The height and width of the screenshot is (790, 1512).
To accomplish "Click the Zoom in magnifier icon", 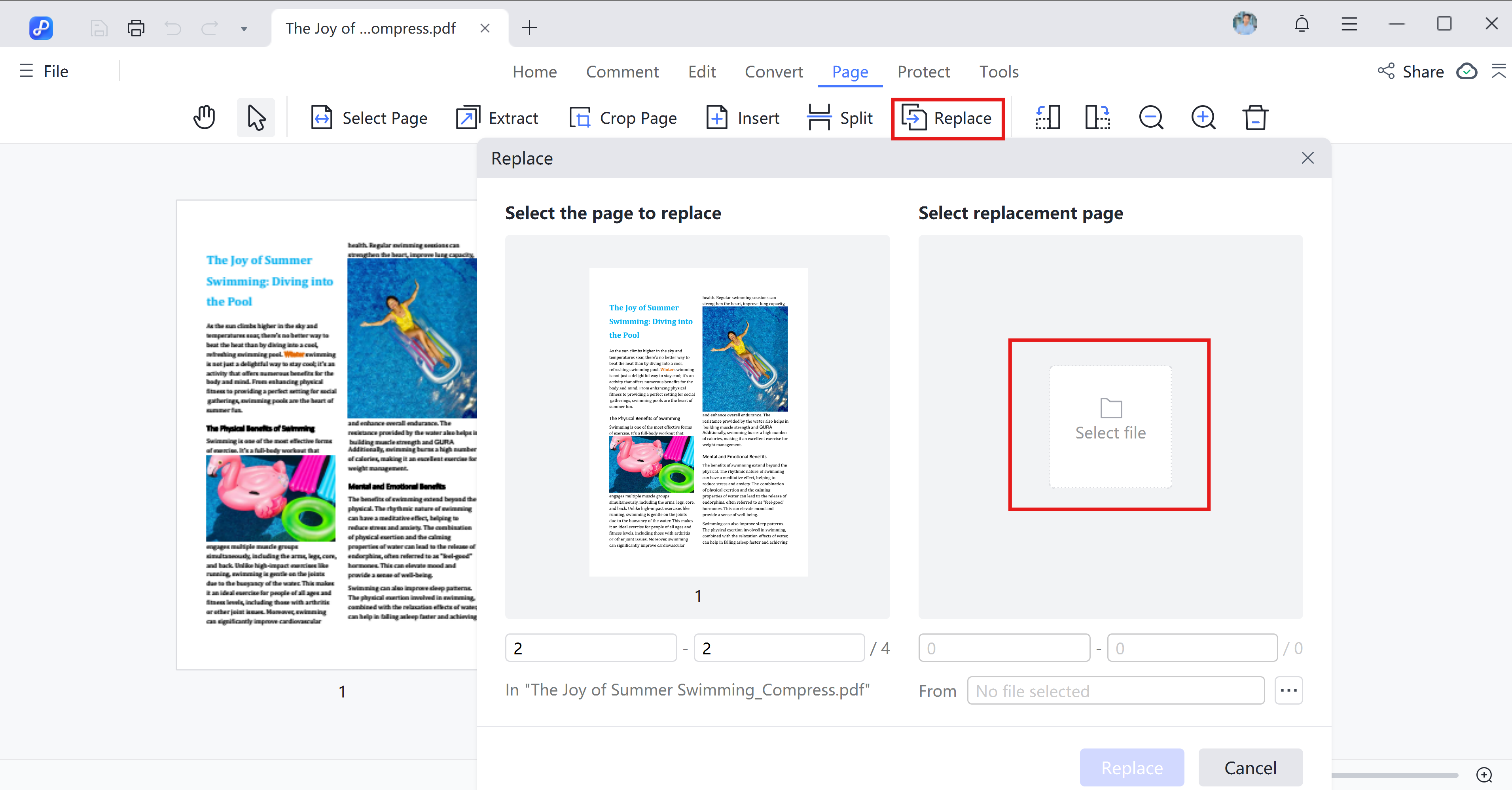I will click(1203, 117).
